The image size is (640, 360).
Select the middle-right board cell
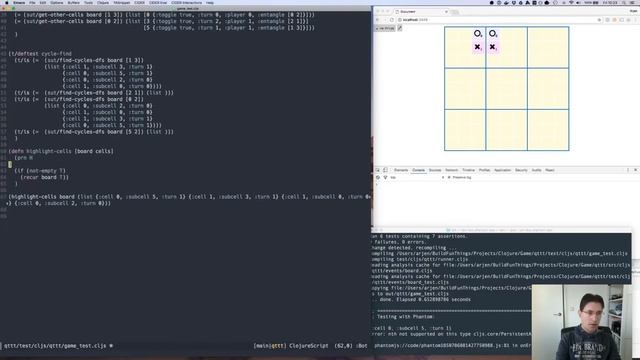click(x=548, y=89)
